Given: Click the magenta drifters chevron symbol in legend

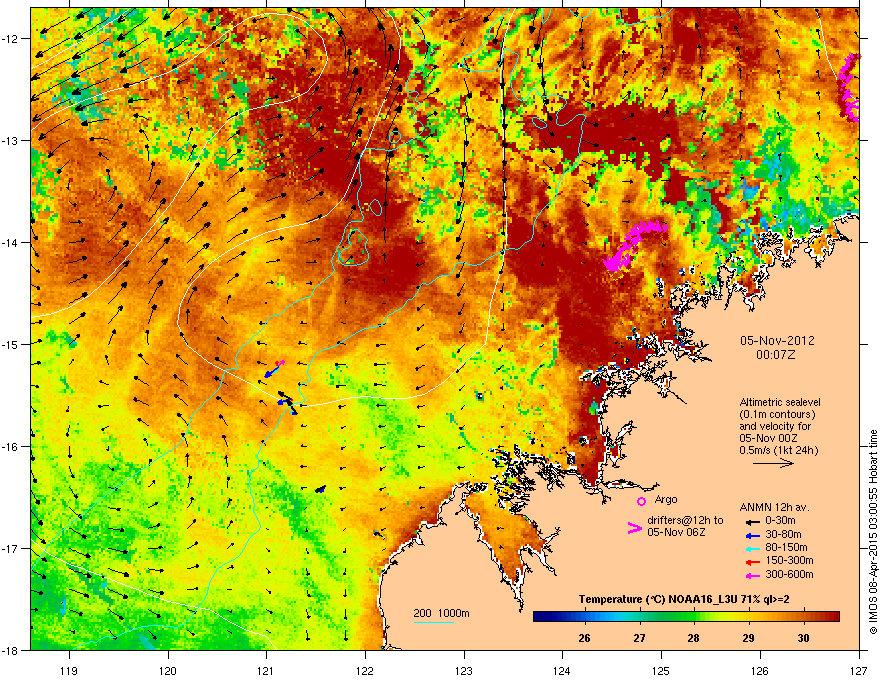Looking at the screenshot, I should pos(634,527).
